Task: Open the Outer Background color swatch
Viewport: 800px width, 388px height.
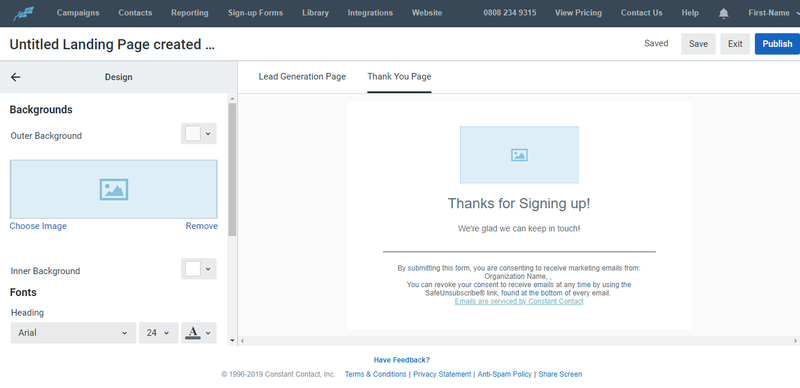Action: point(198,134)
